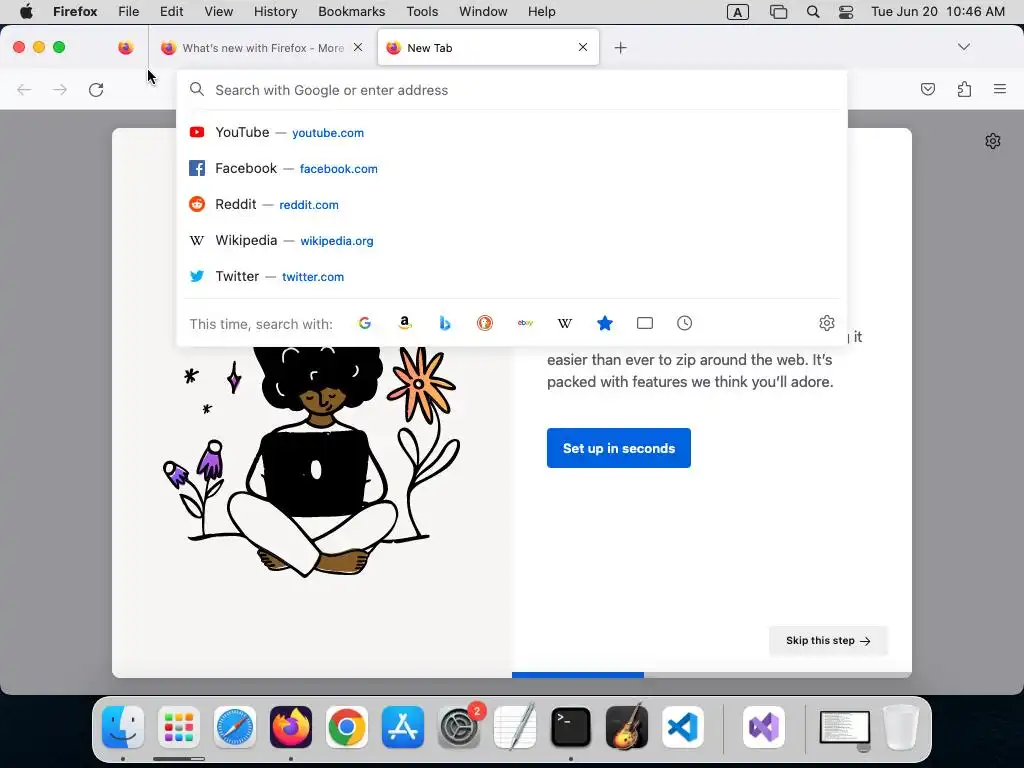Image resolution: width=1024 pixels, height=768 pixels.
Task: Open TextEdit from the Dock
Action: (515, 727)
